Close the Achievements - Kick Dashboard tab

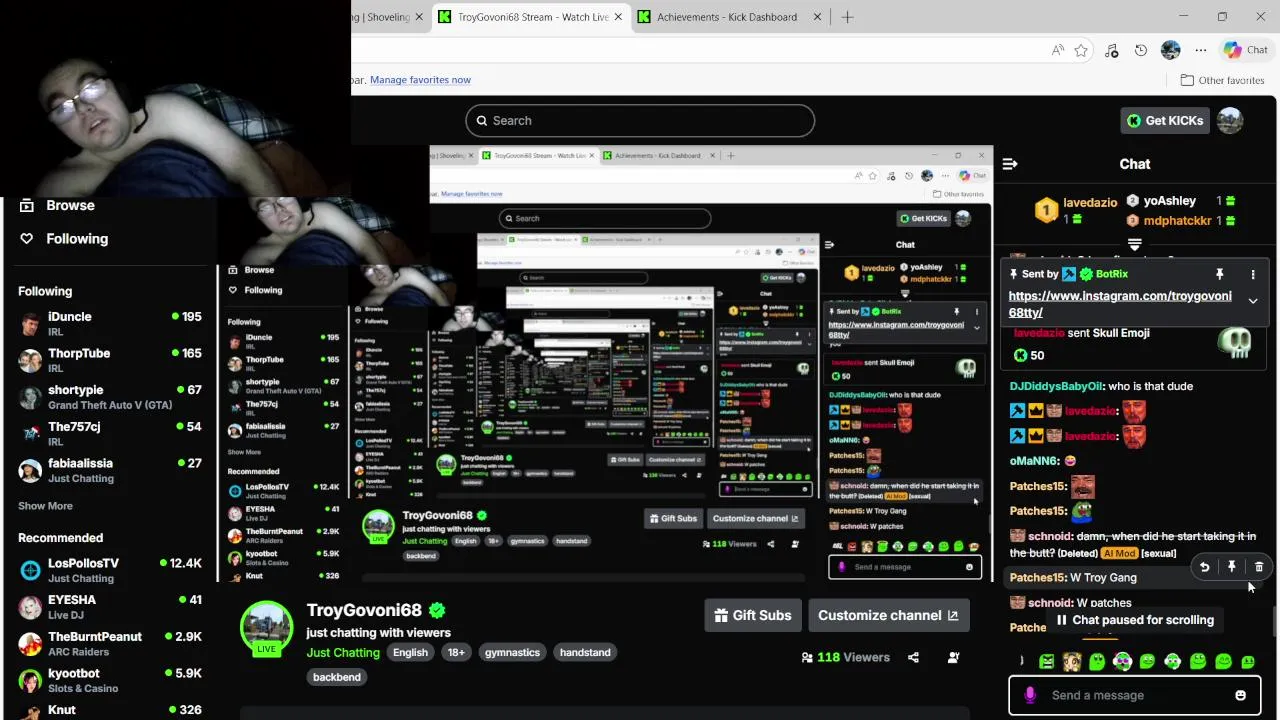coord(817,17)
